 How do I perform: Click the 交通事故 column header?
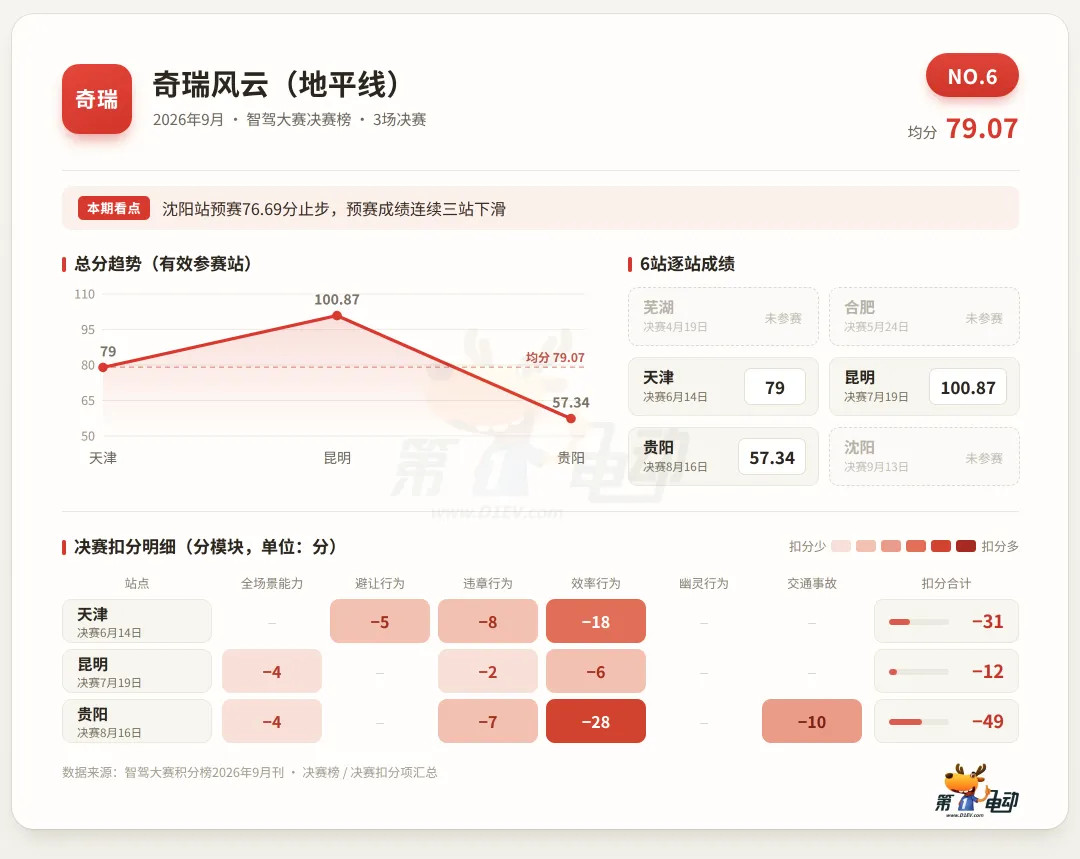812,583
